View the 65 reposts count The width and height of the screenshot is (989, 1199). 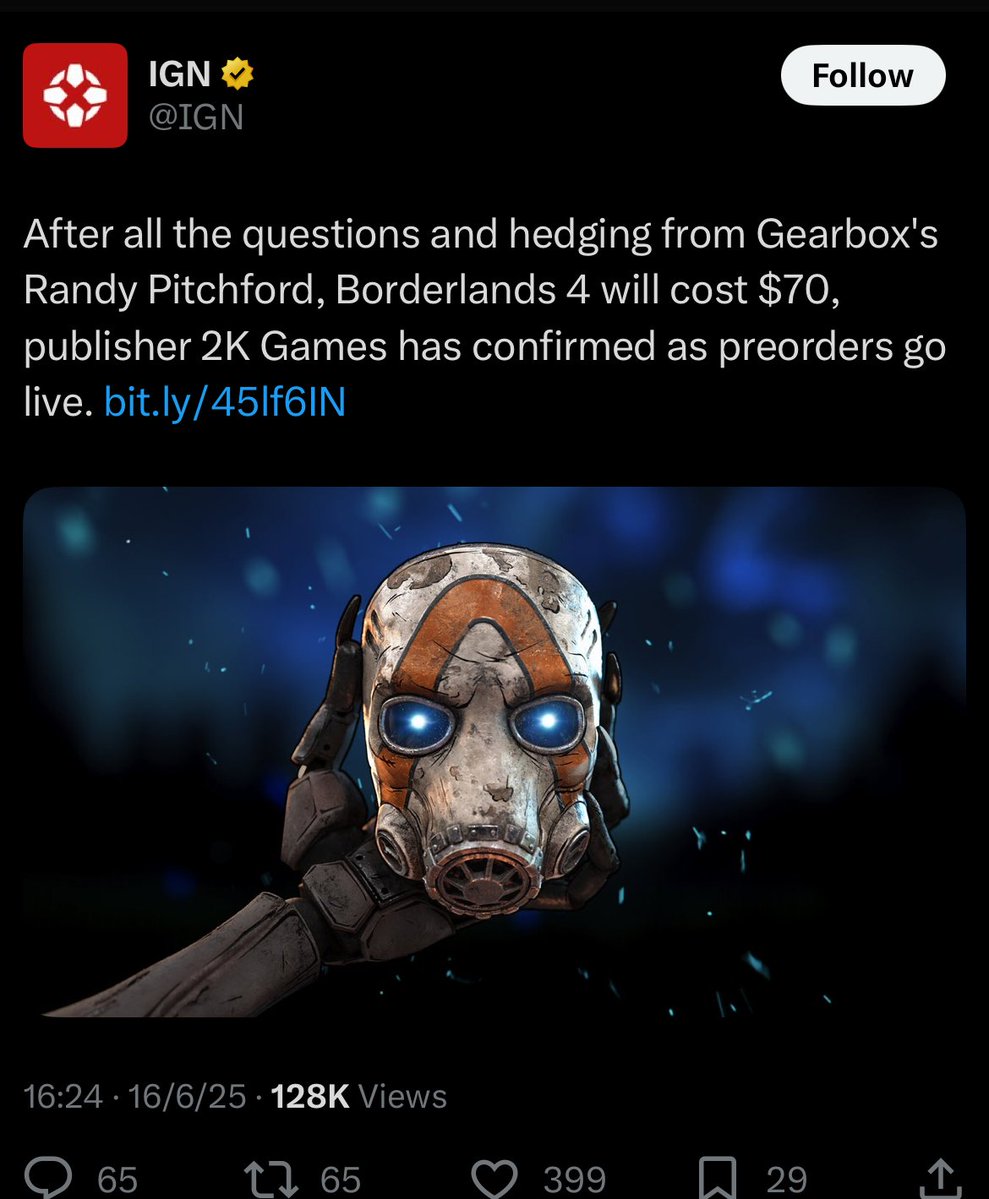pyautogui.click(x=340, y=1179)
